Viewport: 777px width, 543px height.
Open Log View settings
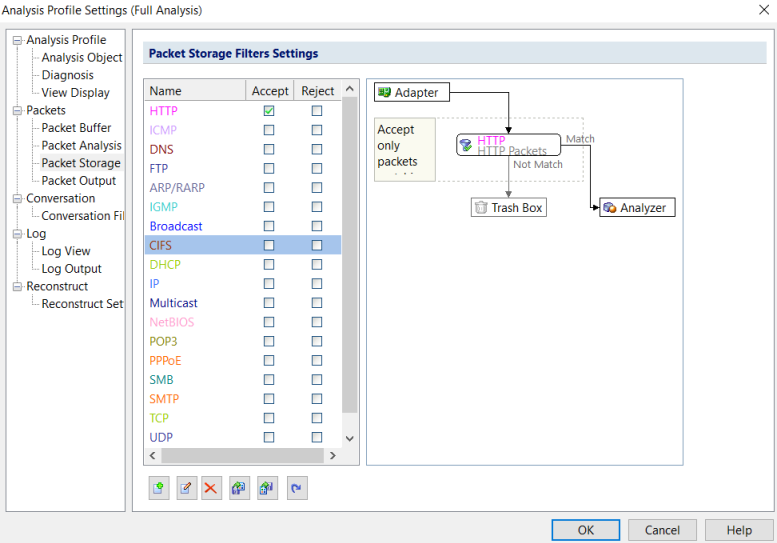[66, 251]
